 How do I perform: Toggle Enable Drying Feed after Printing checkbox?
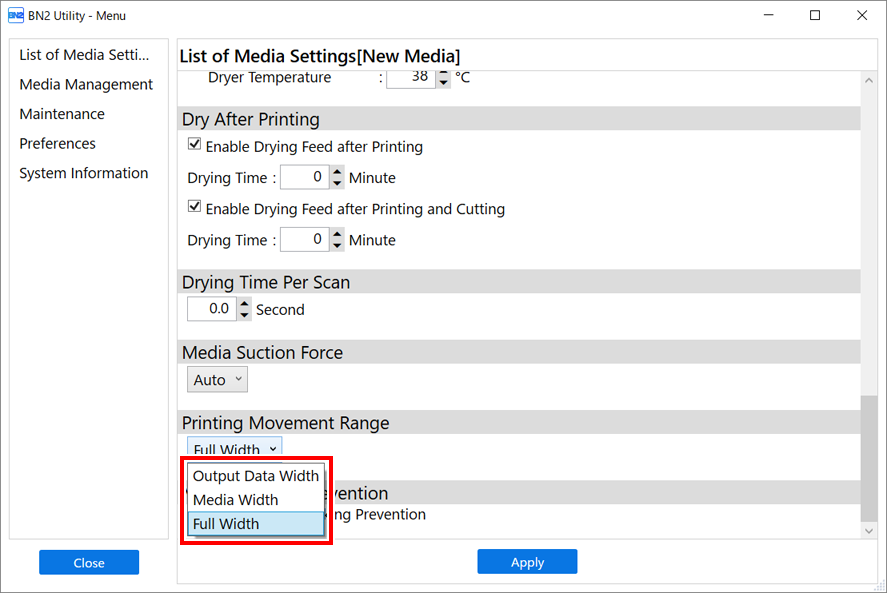coord(195,144)
